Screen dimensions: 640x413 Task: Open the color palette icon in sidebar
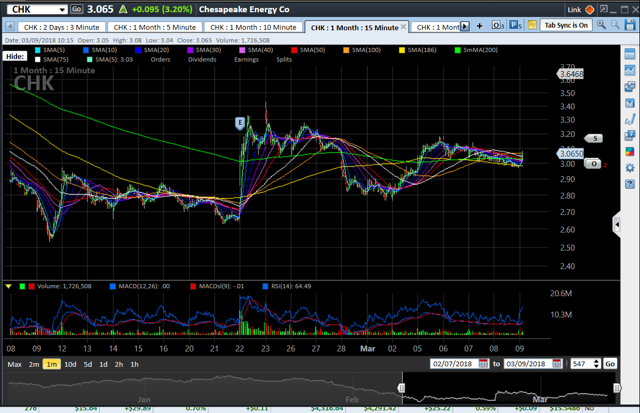click(x=630, y=151)
